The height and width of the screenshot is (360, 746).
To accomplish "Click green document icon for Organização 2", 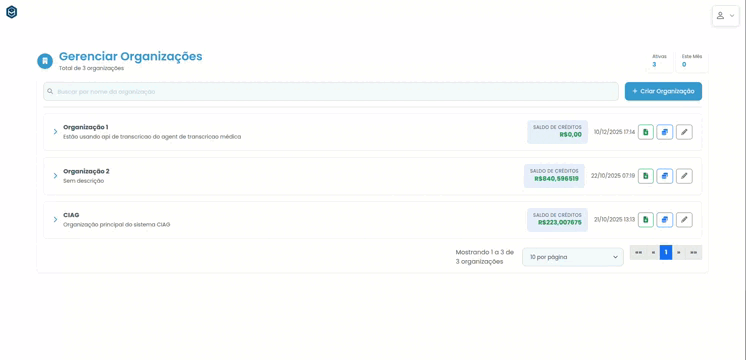I will tap(646, 176).
